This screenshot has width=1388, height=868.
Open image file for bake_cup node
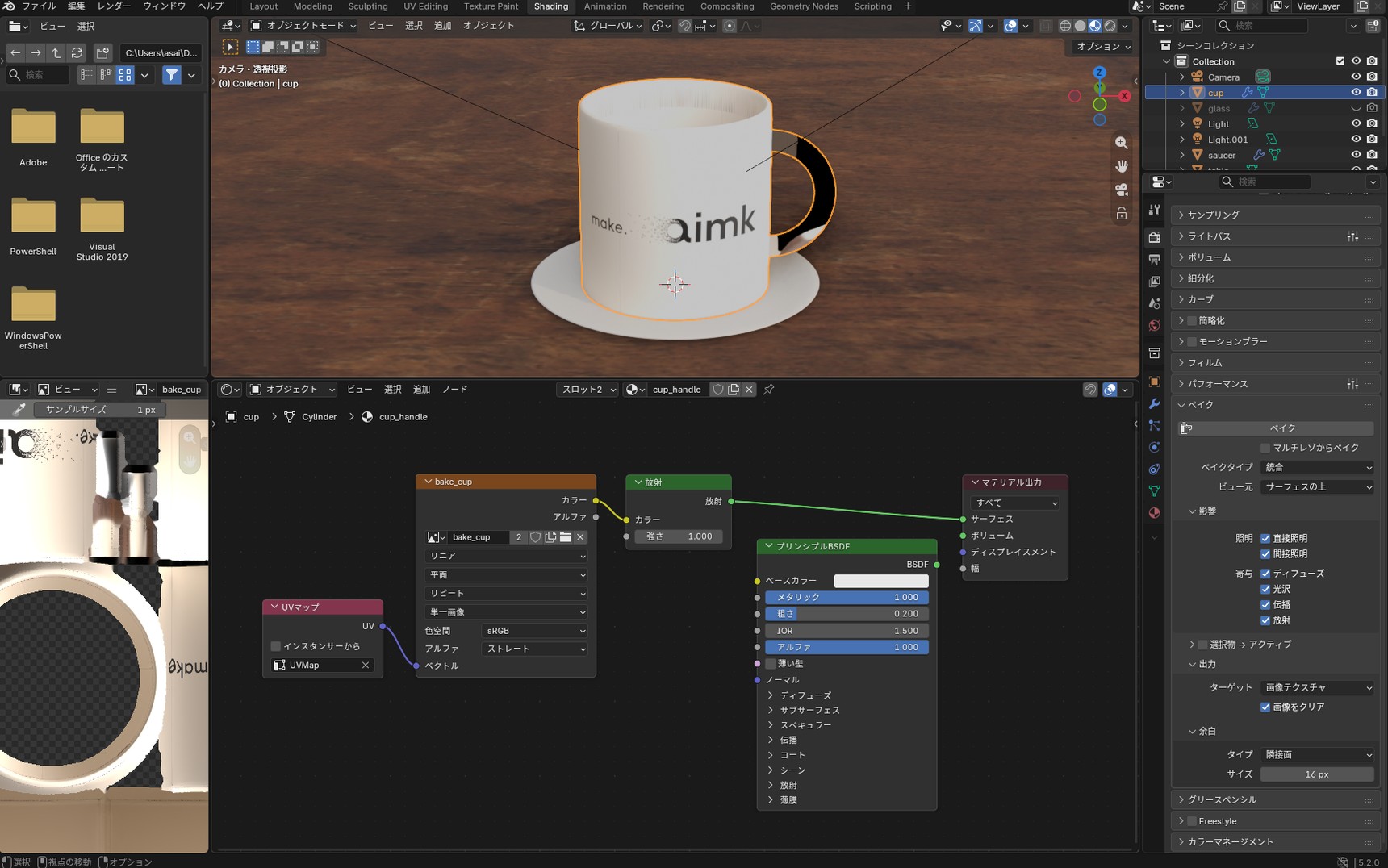point(566,537)
